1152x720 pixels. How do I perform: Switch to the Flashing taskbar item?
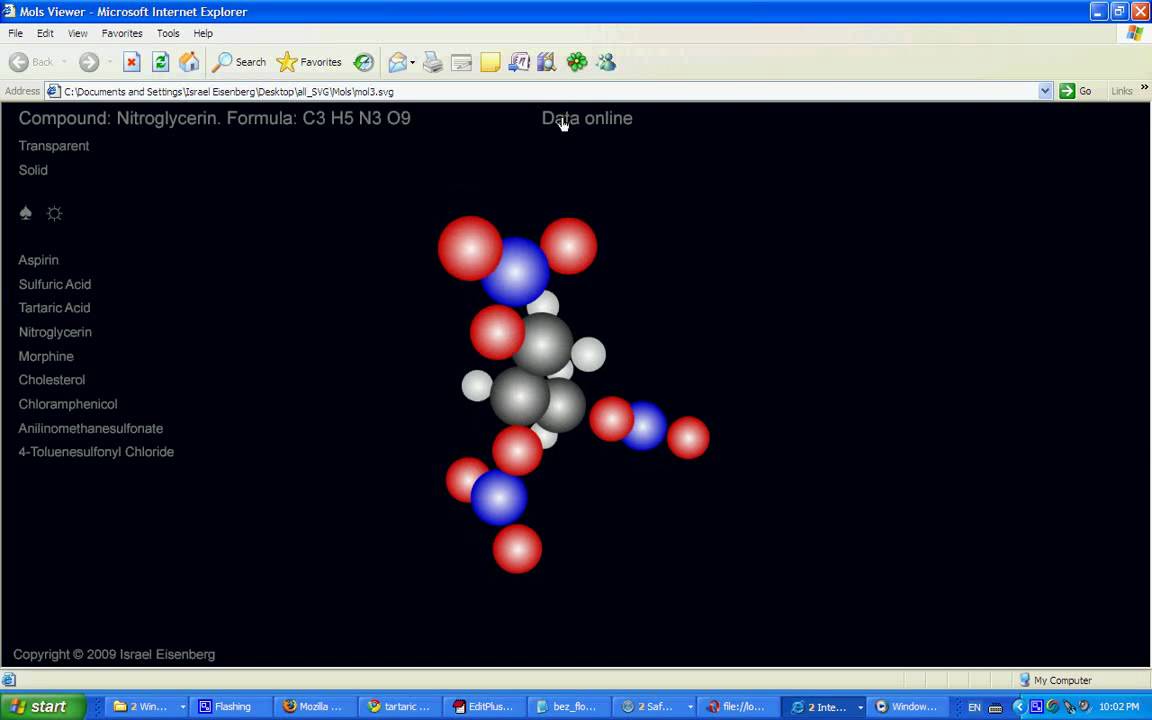pyautogui.click(x=232, y=707)
